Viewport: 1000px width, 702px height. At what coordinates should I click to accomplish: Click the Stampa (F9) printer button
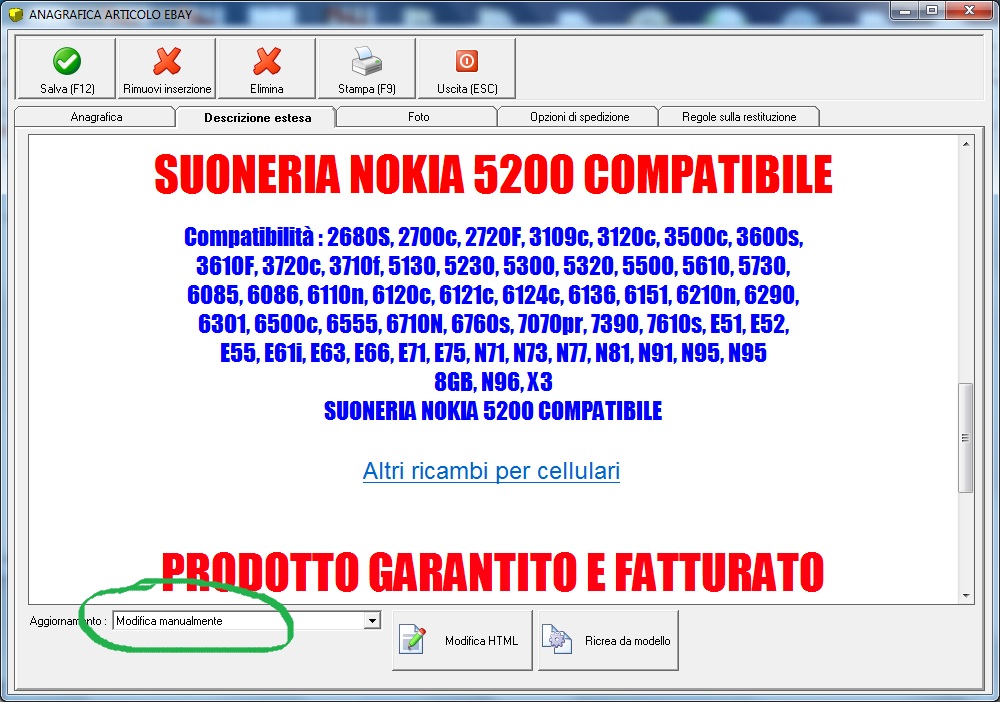pos(367,68)
